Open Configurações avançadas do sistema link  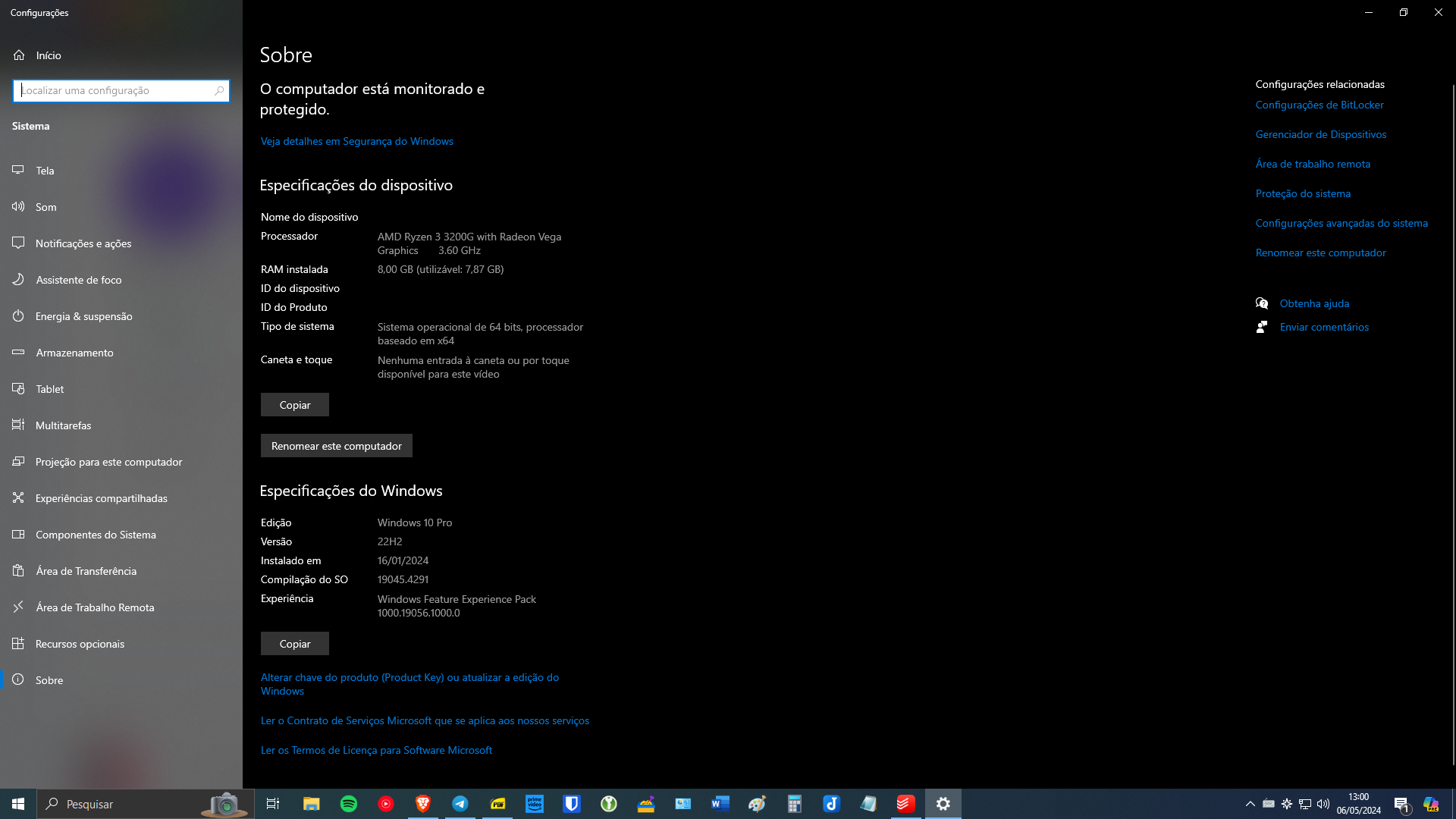[1341, 223]
